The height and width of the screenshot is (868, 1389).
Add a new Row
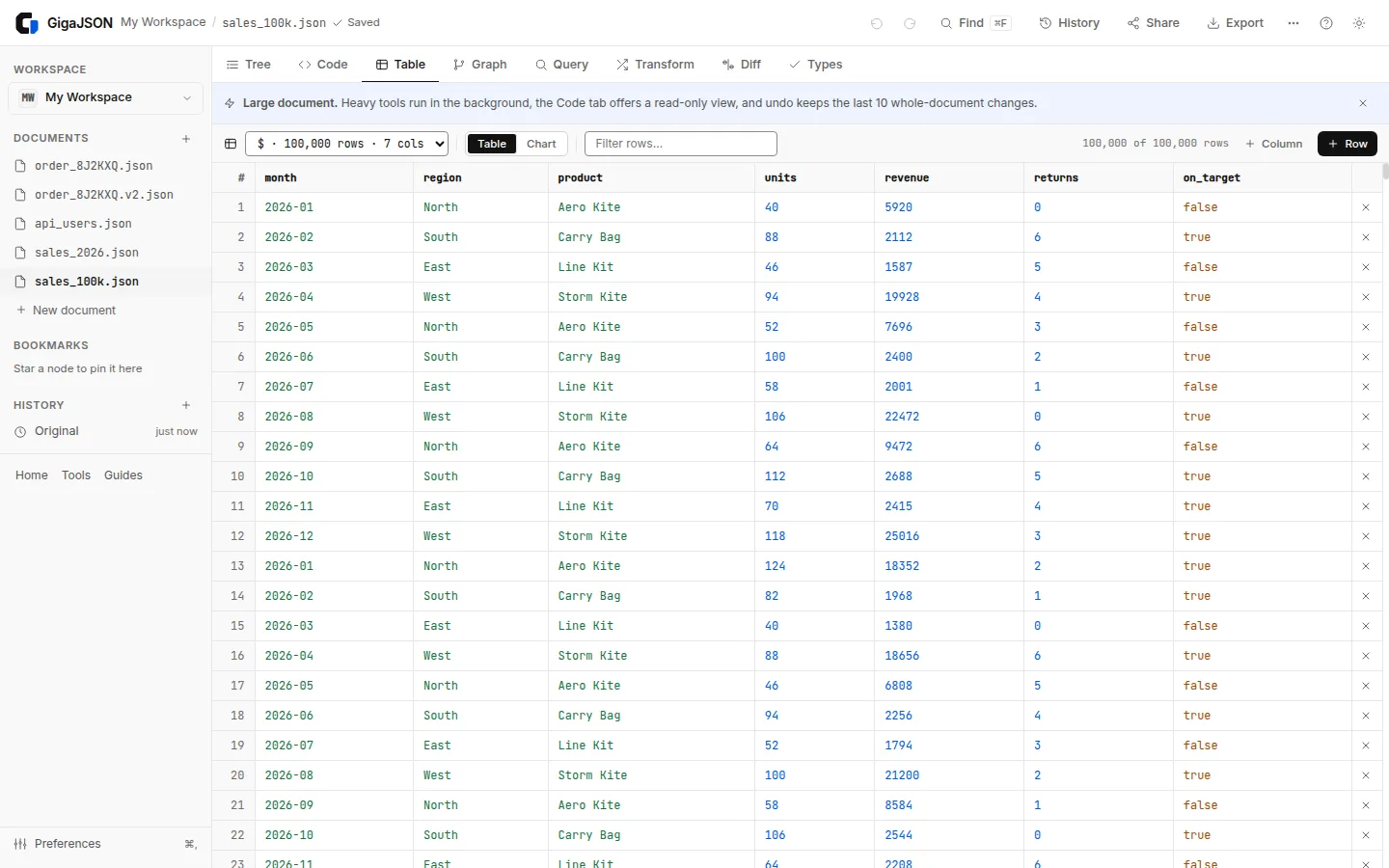(x=1348, y=144)
